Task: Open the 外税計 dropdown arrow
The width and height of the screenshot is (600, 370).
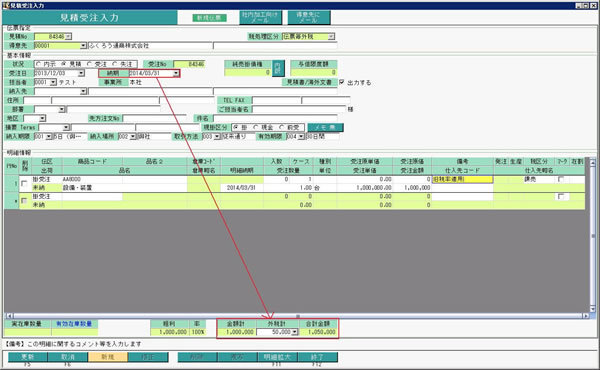Action: click(294, 332)
